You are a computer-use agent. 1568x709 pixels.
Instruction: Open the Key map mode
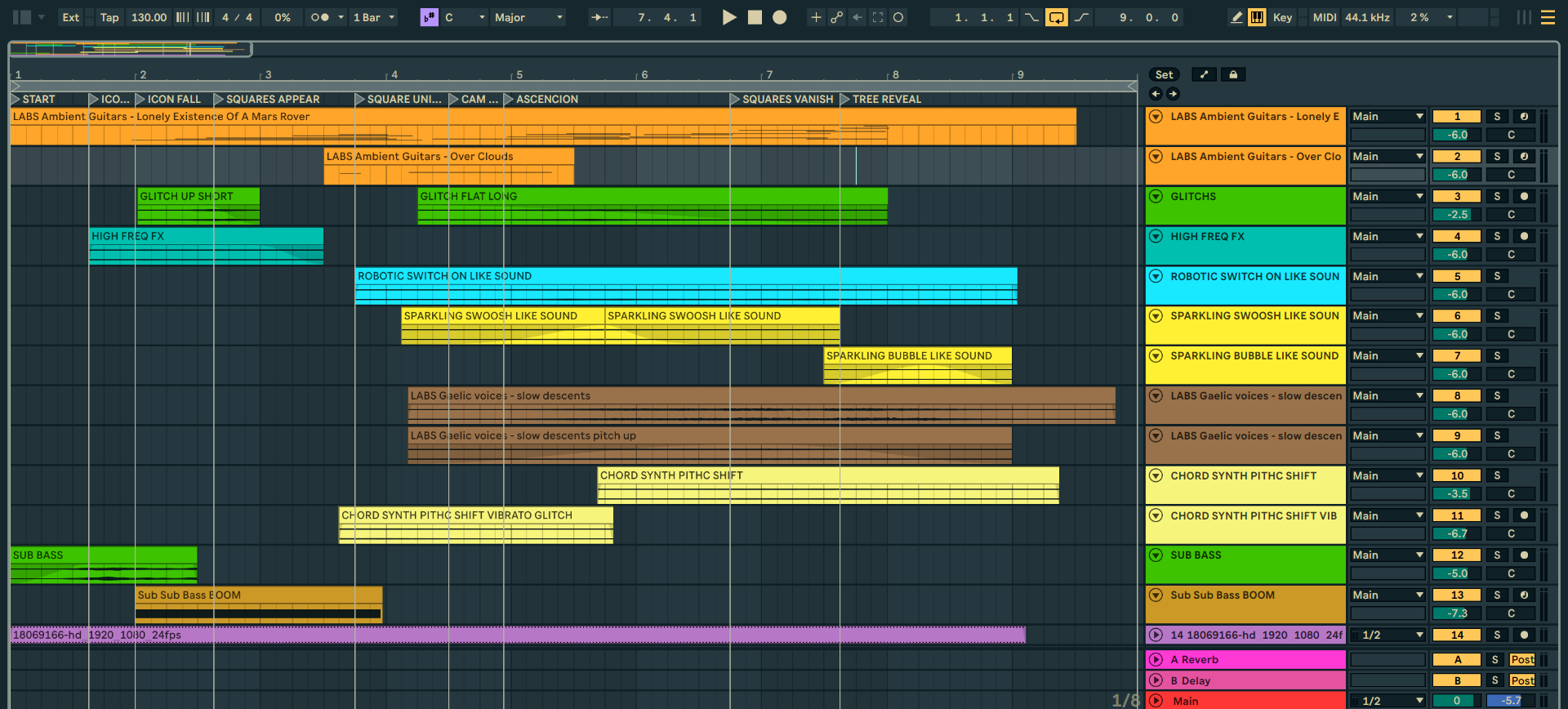1282,17
